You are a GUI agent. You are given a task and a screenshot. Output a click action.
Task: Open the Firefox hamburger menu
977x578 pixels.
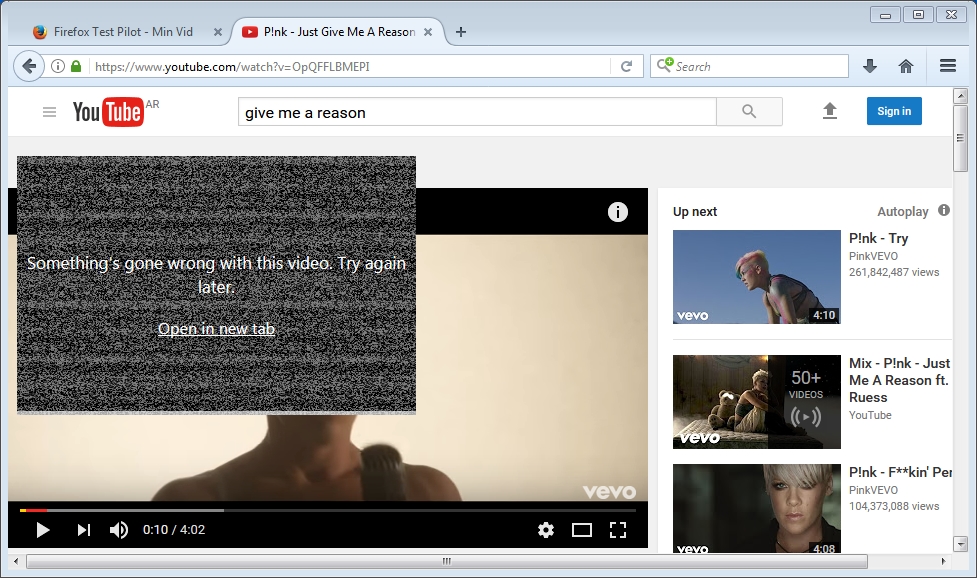(948, 66)
